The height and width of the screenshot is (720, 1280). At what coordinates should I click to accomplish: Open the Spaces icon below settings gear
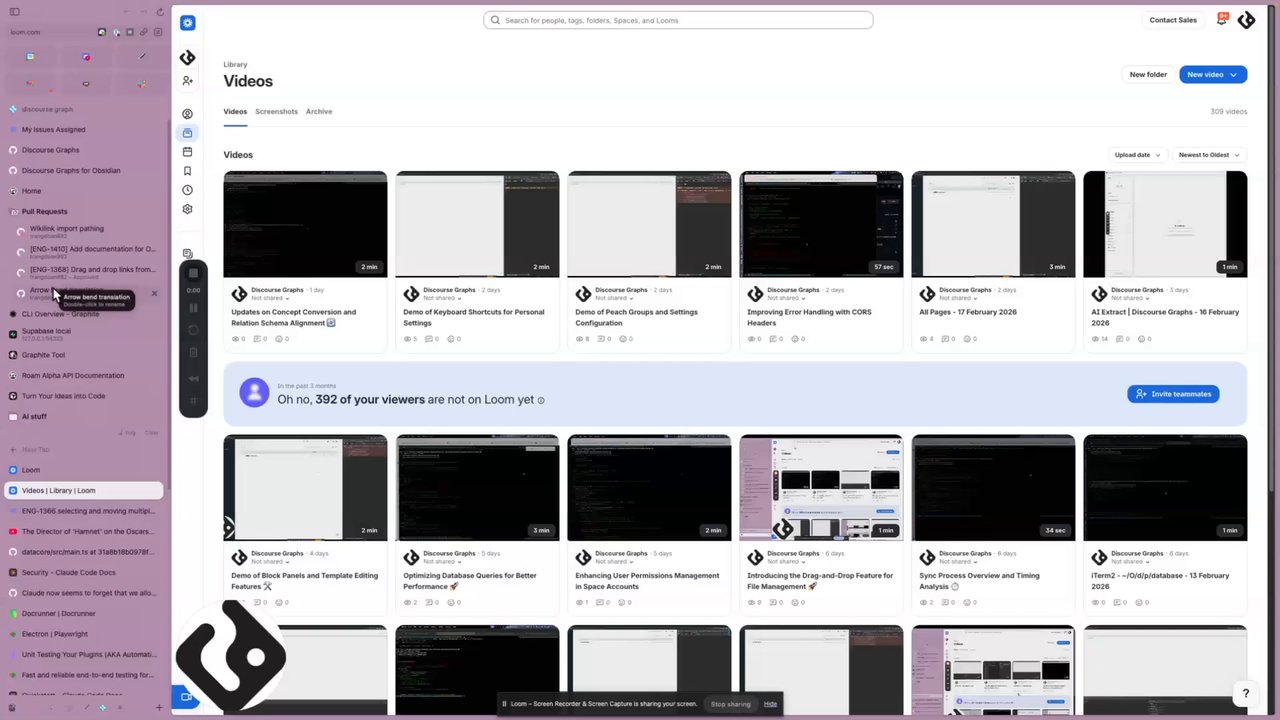click(187, 254)
